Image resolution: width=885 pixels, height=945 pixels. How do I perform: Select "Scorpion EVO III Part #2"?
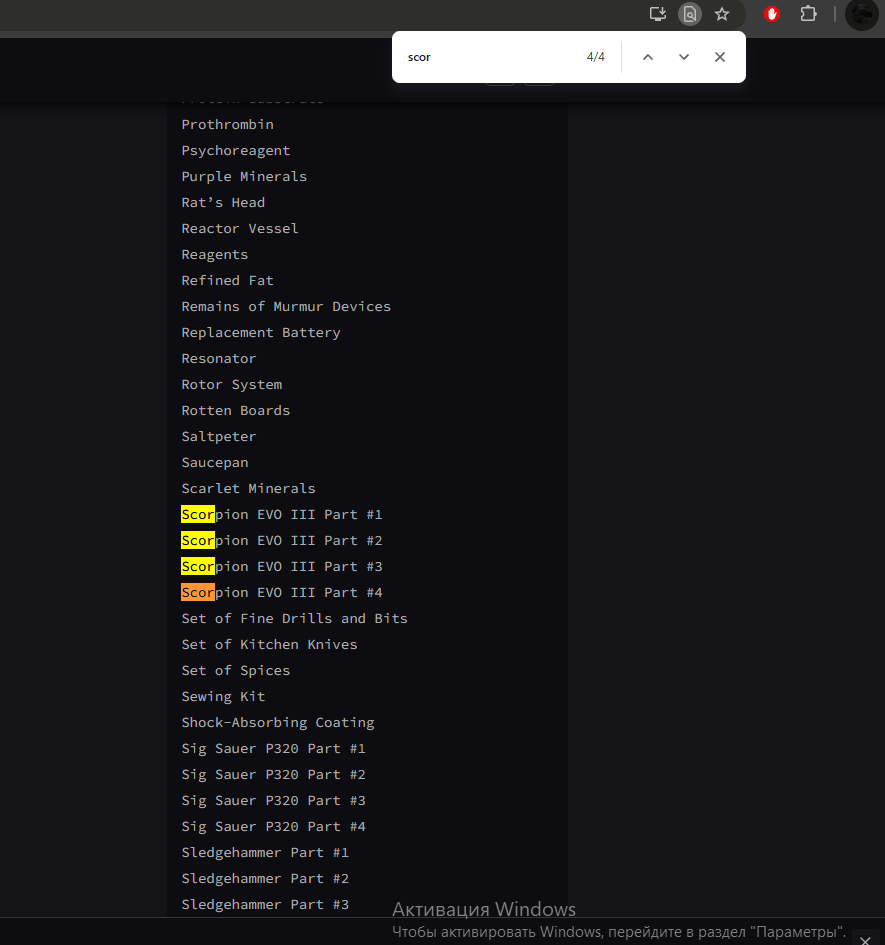[x=282, y=541]
